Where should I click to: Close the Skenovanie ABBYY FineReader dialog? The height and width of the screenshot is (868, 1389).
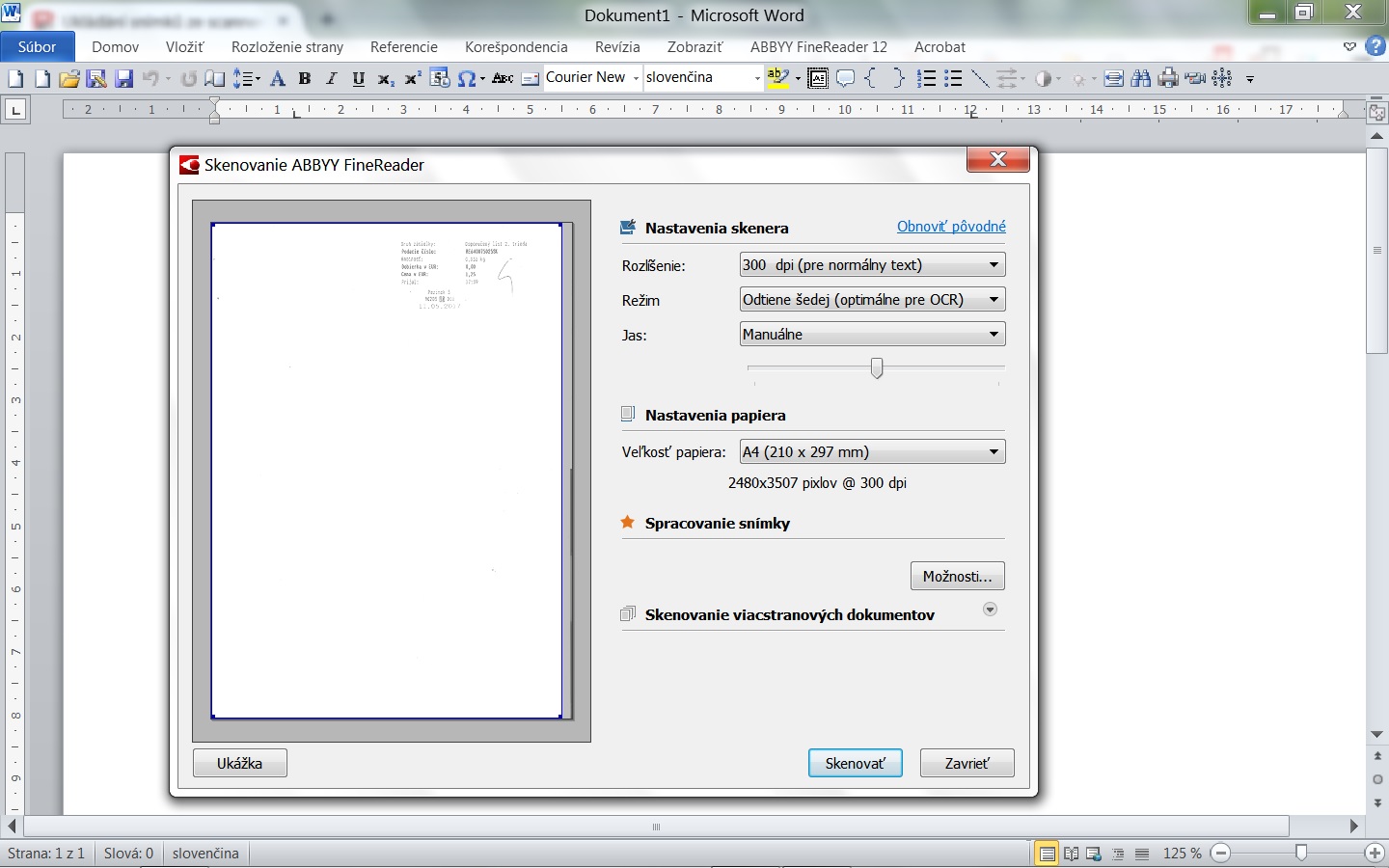pos(998,160)
